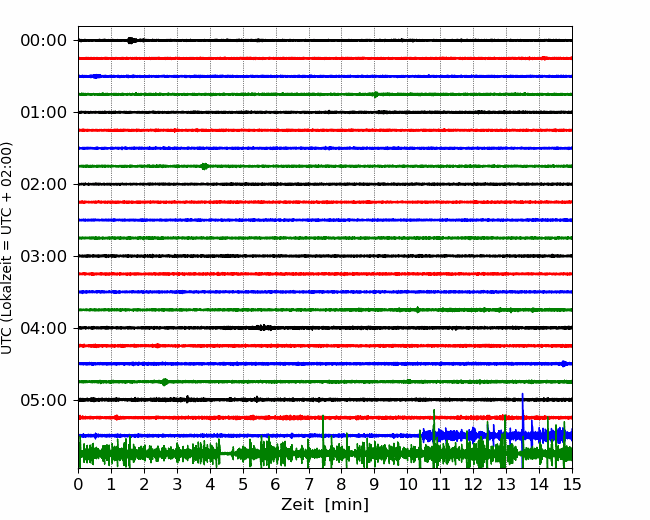Click the 00:00 time label
The height and width of the screenshot is (520, 650).
pos(44,41)
